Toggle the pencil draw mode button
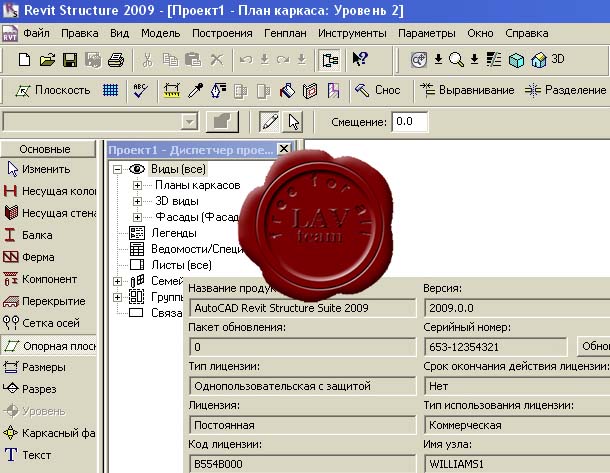The image size is (610, 473). [x=270, y=122]
